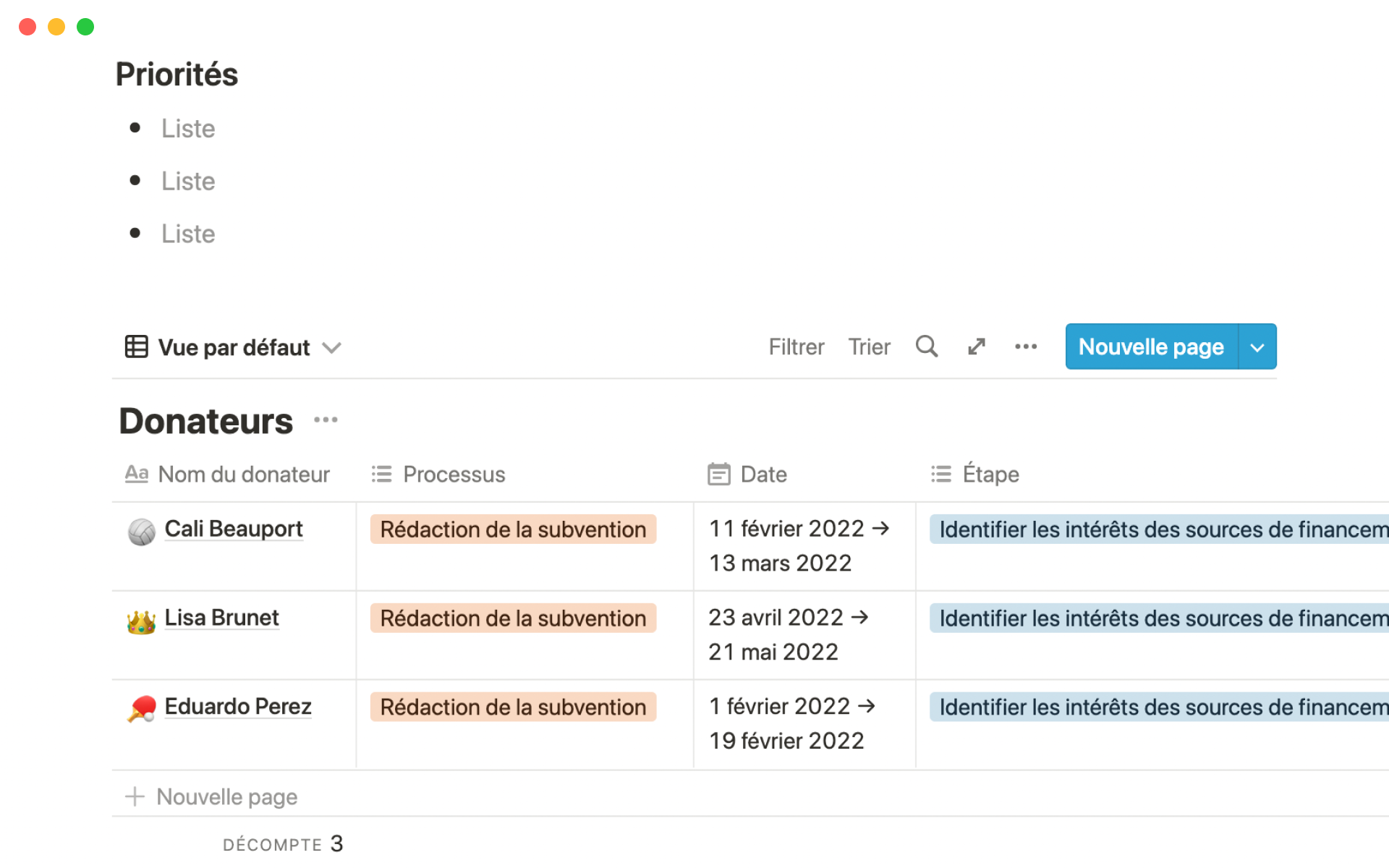The height and width of the screenshot is (868, 1389).
Task: Click Lisa Brunet's orange Rédaction de la subvention tag
Action: [x=513, y=618]
